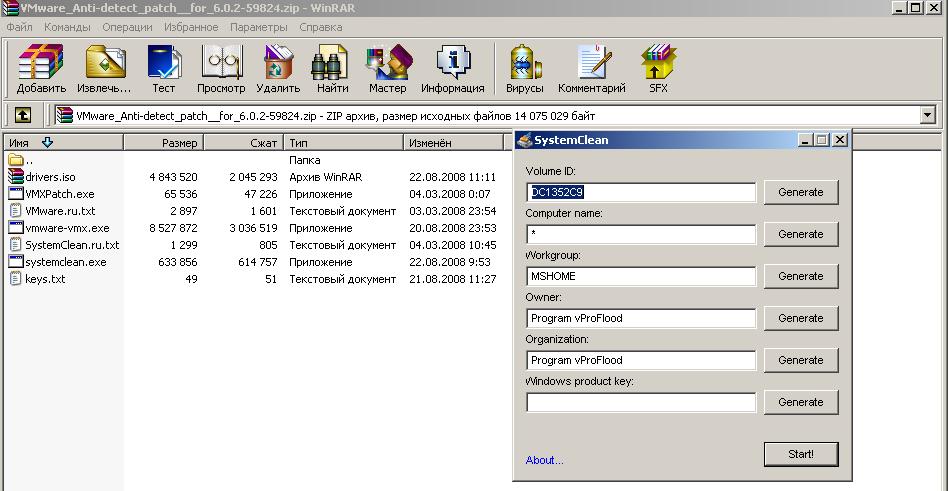Generate a Computer name
Viewport: 948px width, 491px height.
point(801,234)
